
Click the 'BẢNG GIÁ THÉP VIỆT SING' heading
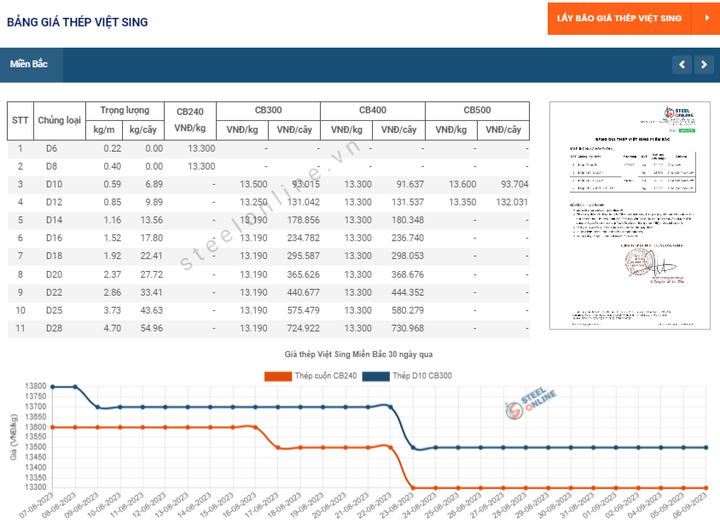point(77,22)
